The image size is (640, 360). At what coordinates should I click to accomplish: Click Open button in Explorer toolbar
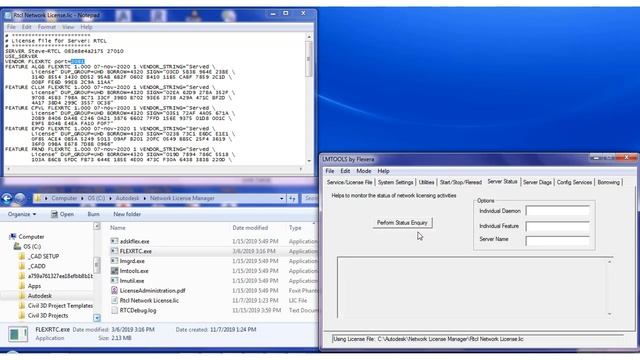tap(62, 214)
